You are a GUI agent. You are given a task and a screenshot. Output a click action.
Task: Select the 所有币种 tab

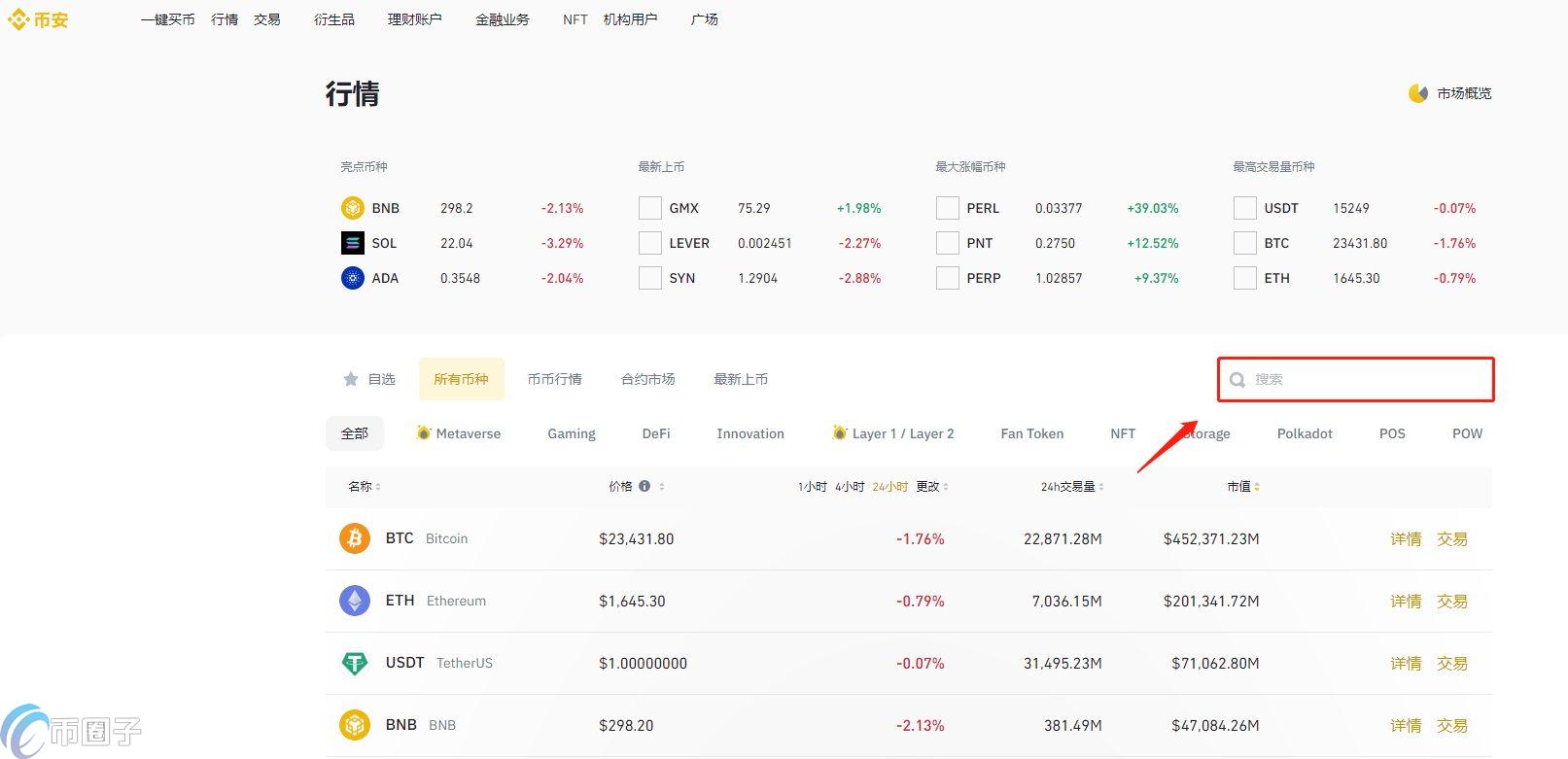coord(462,379)
